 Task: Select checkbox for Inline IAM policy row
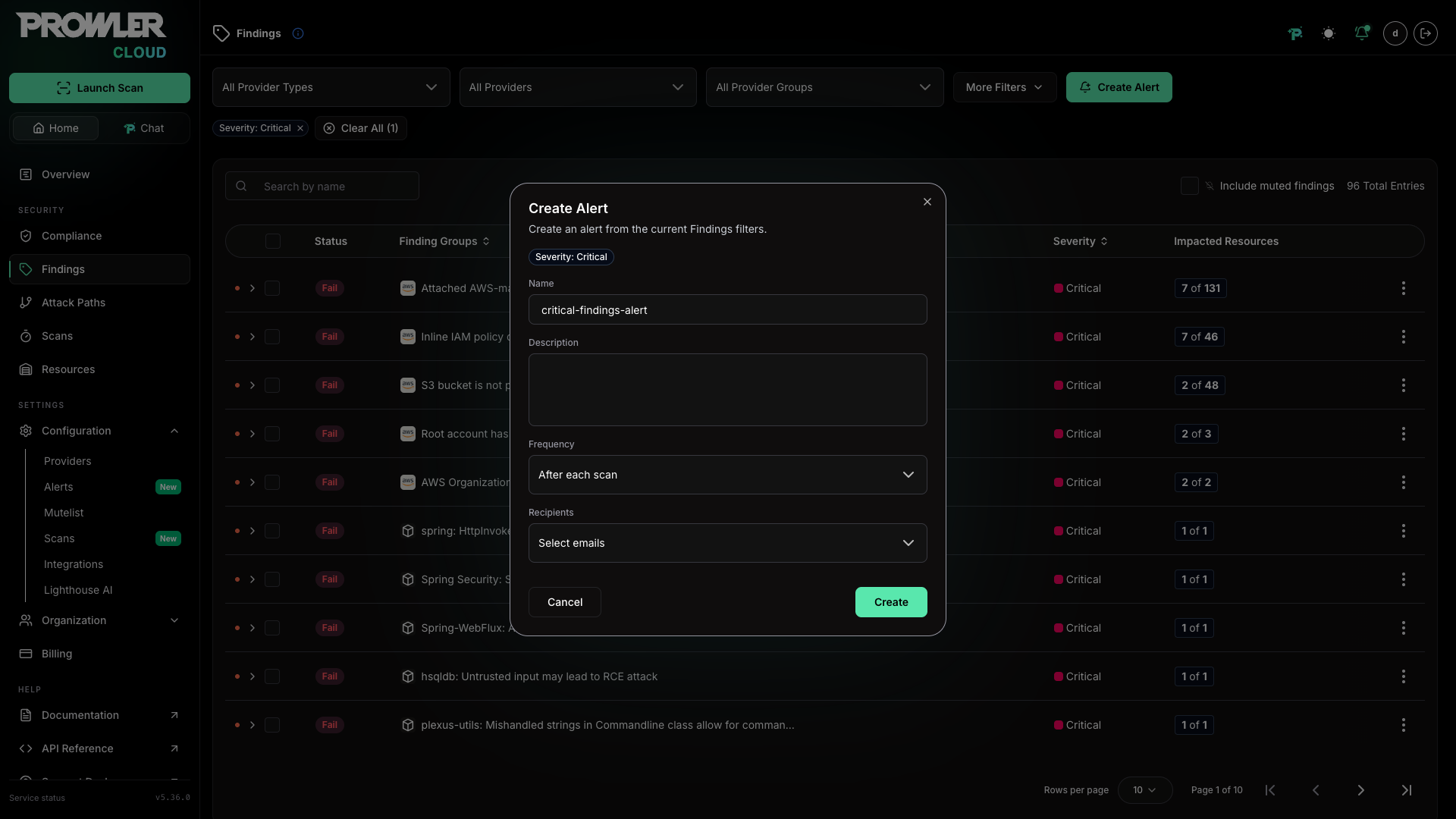pyautogui.click(x=272, y=337)
